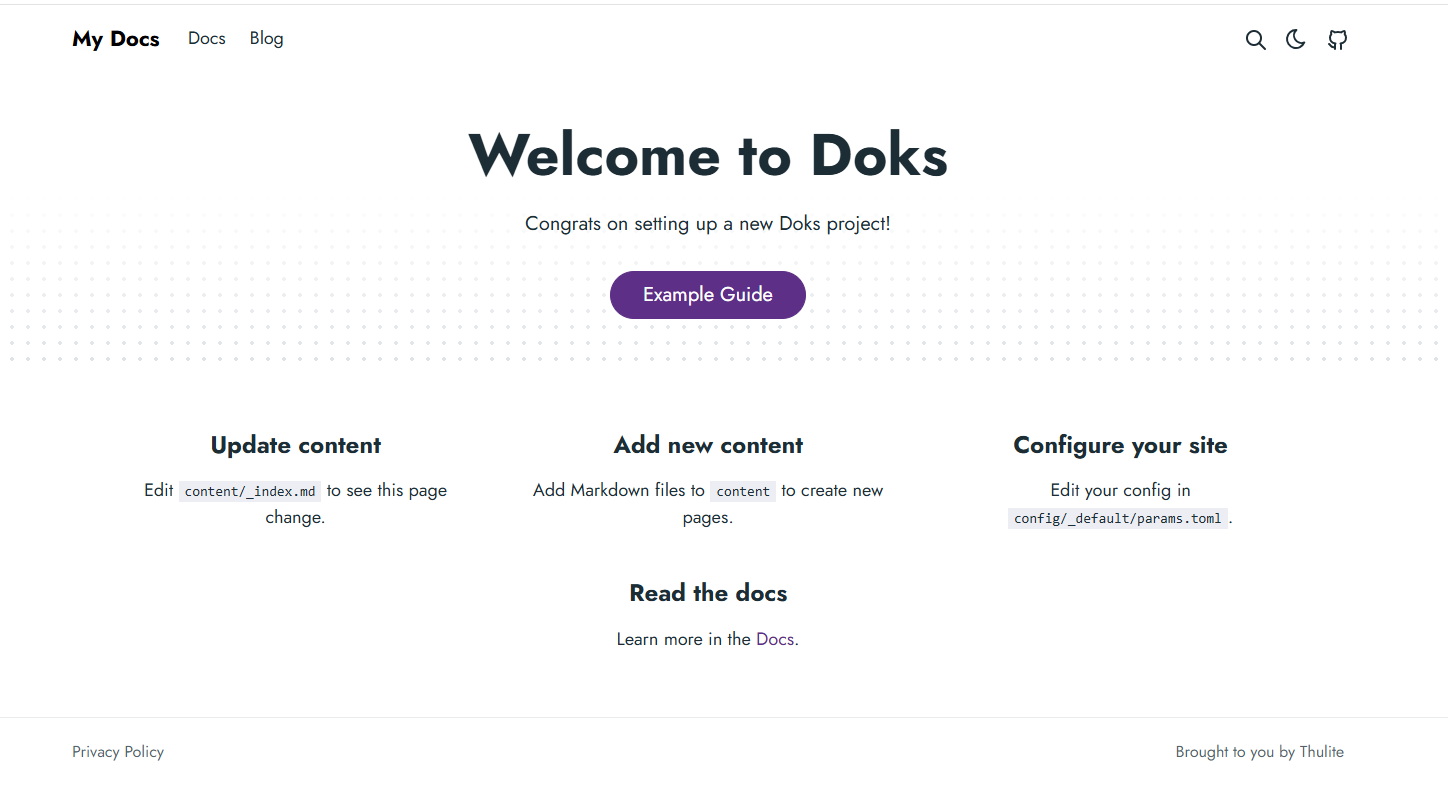The image size is (1448, 798).
Task: Click the My Docs site logo
Action: (x=116, y=39)
